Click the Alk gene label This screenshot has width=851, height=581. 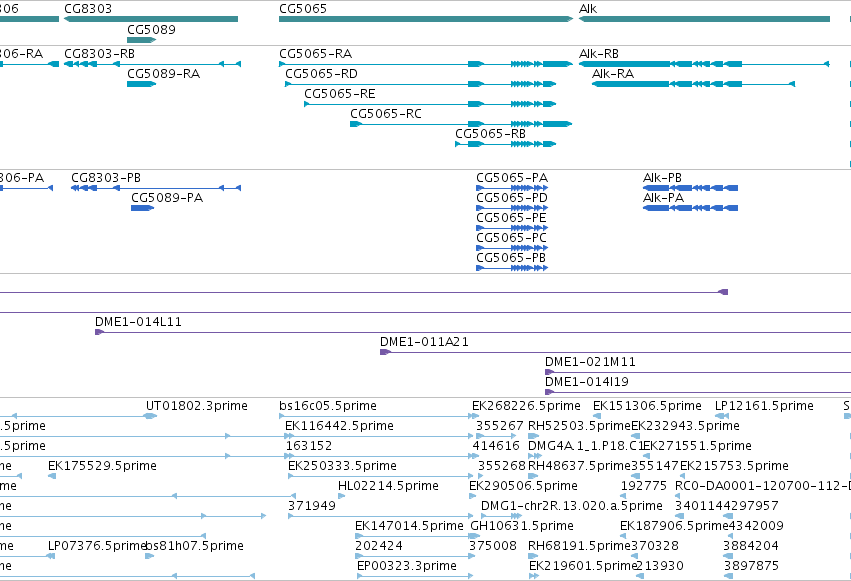pyautogui.click(x=588, y=9)
